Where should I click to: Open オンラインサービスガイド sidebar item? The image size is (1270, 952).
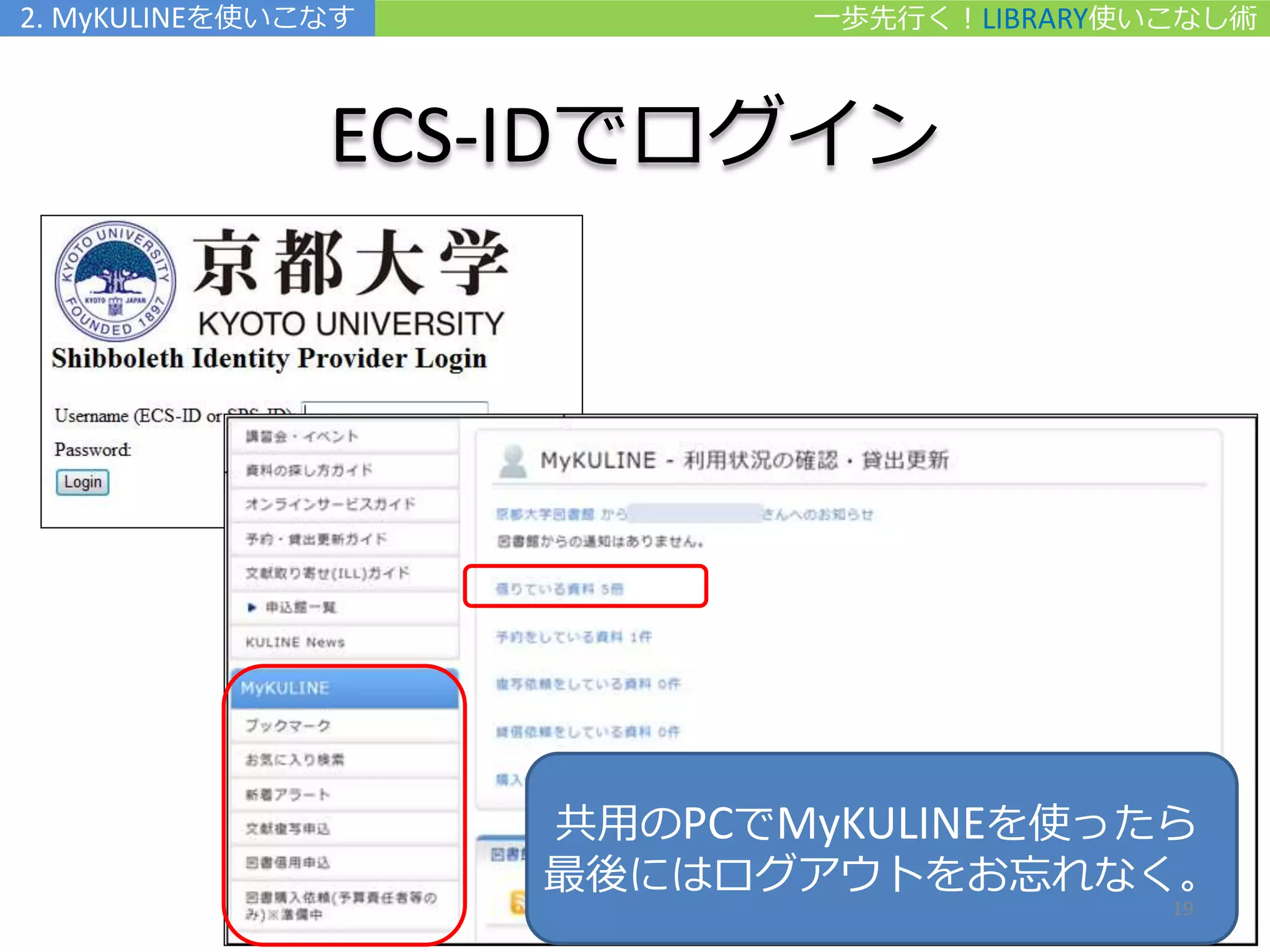click(345, 505)
